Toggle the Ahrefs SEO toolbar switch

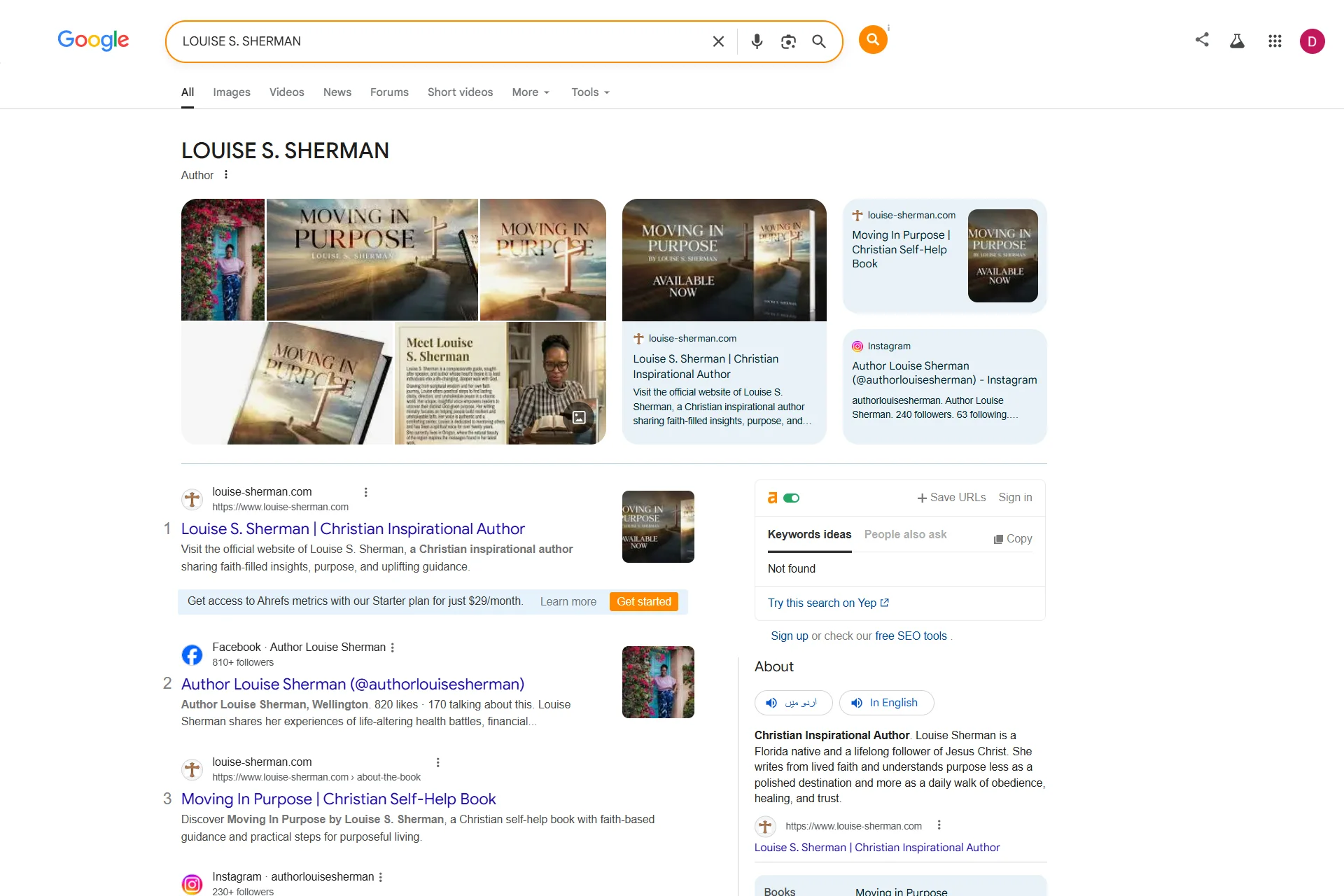(x=792, y=498)
